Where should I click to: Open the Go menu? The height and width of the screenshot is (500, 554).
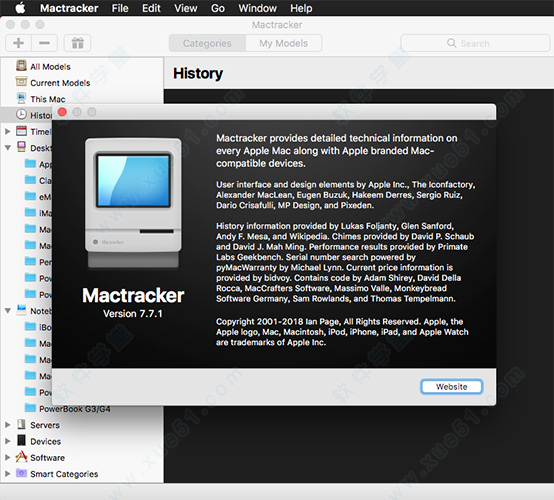point(218,8)
